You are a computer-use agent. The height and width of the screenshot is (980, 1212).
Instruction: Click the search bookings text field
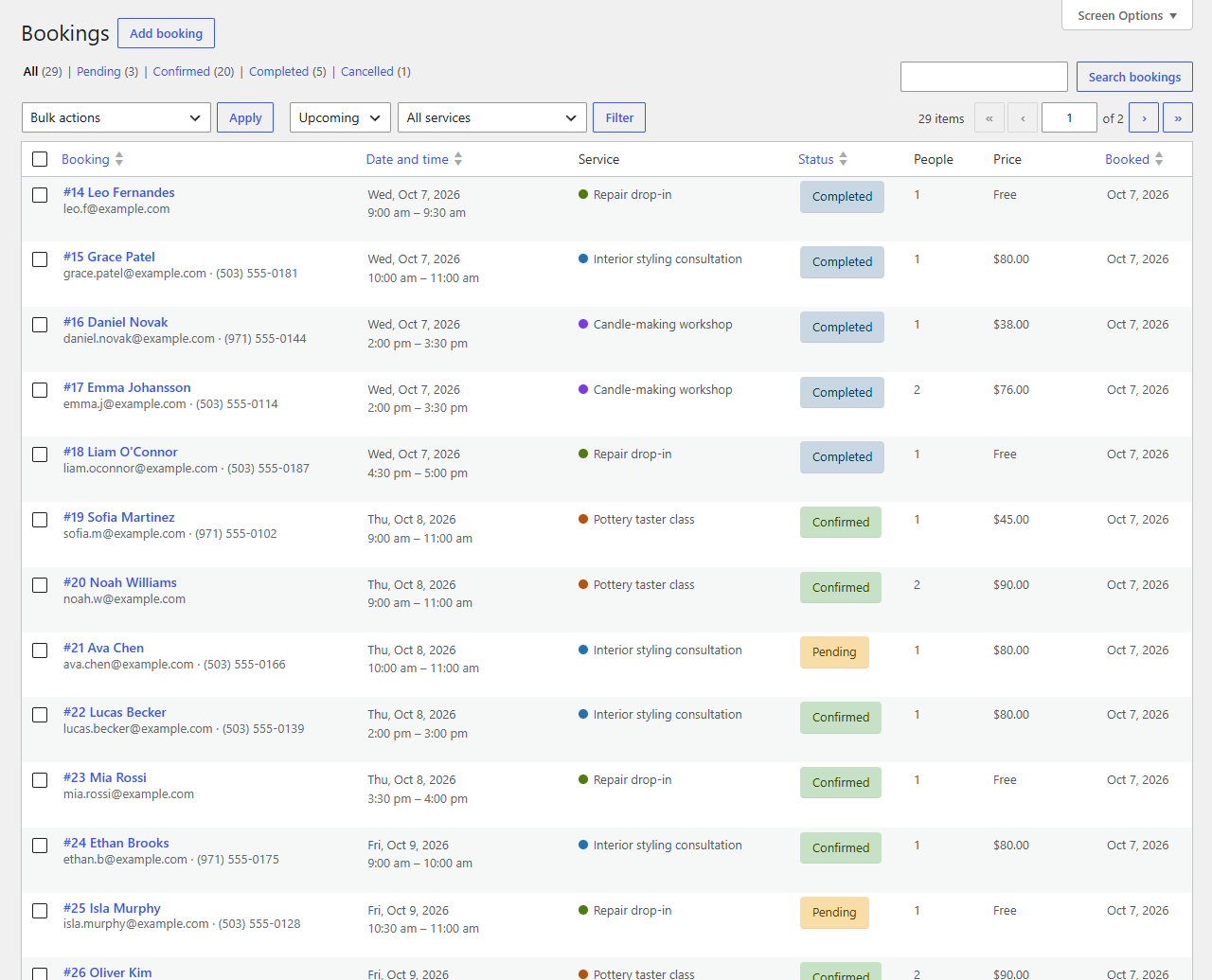pos(984,77)
